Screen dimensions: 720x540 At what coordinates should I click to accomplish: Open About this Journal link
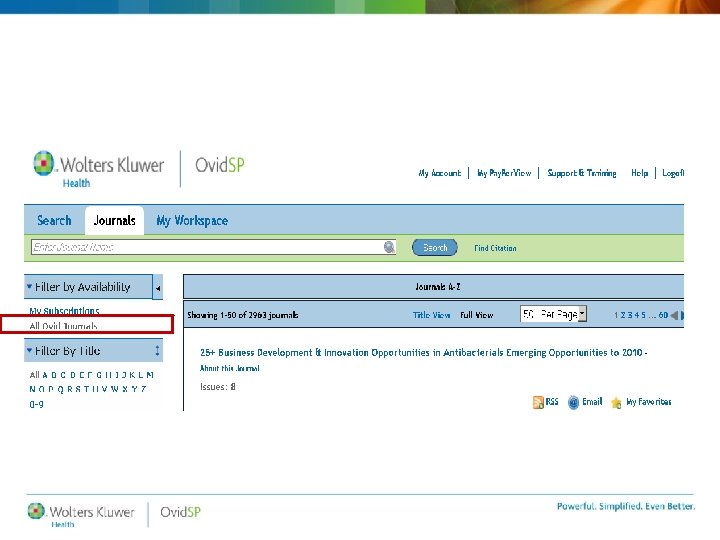(230, 368)
